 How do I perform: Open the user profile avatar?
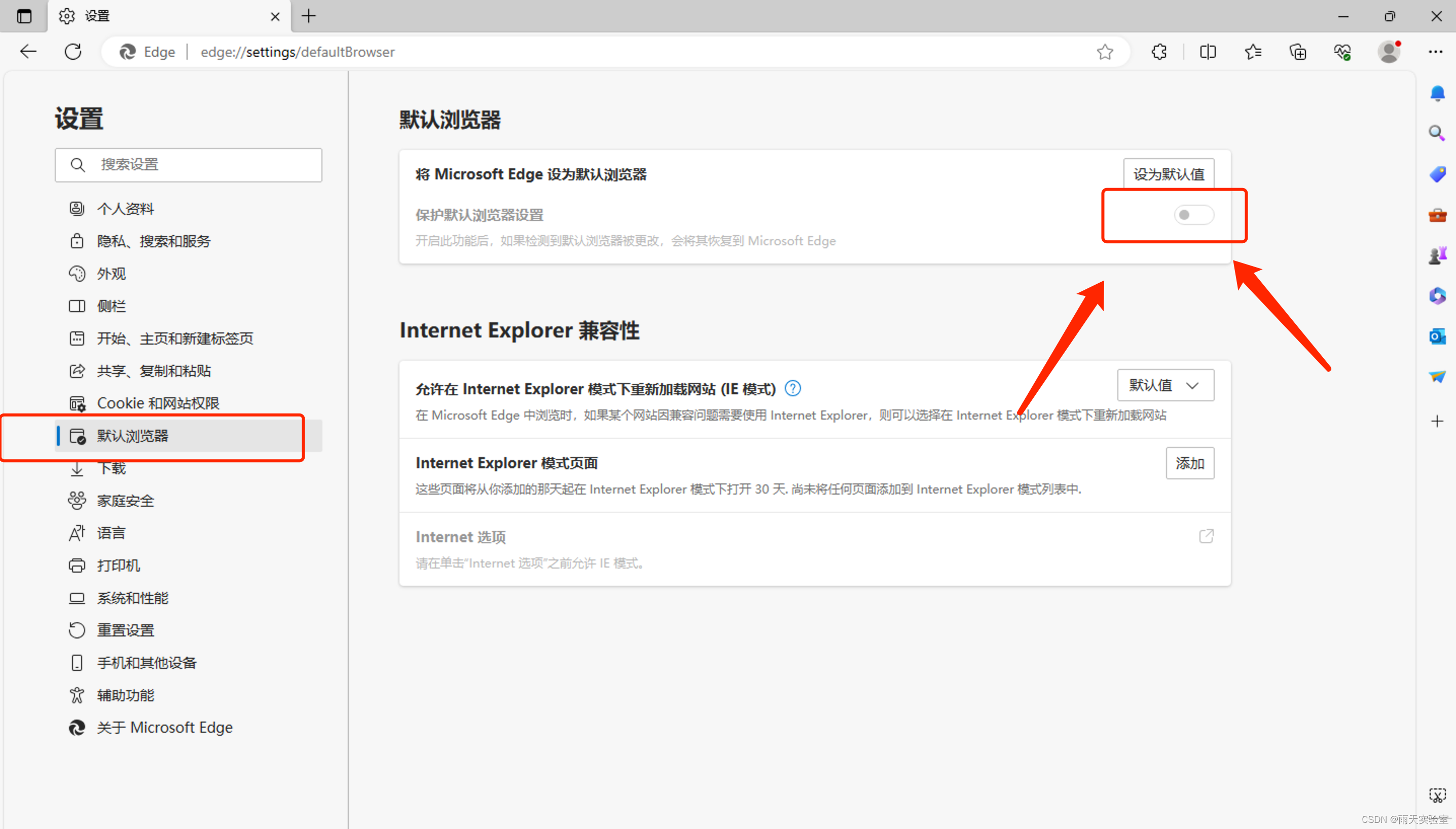pyautogui.click(x=1388, y=52)
